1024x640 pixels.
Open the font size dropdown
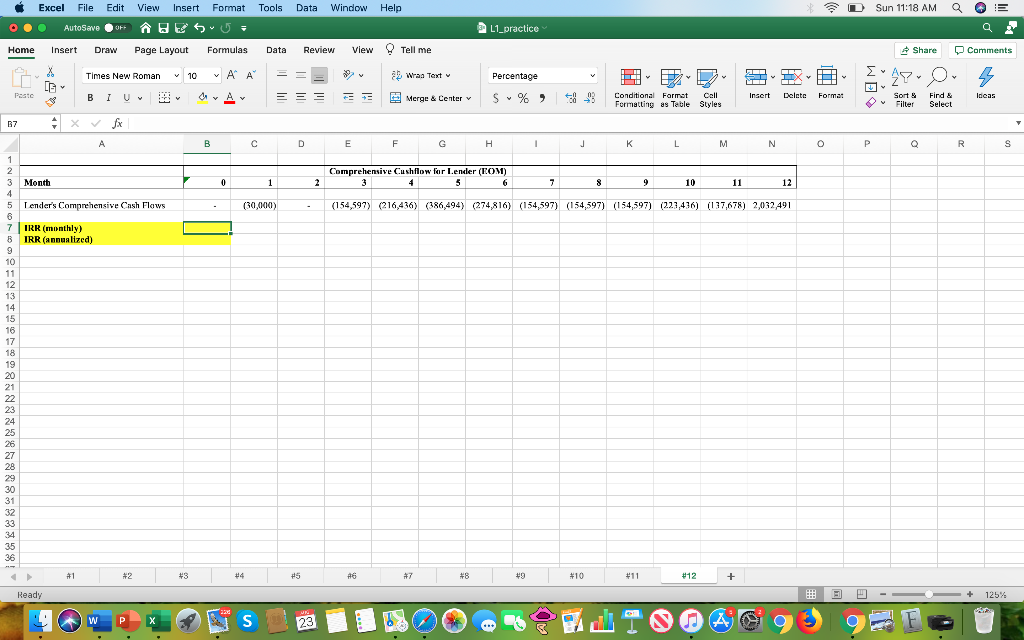pos(216,76)
